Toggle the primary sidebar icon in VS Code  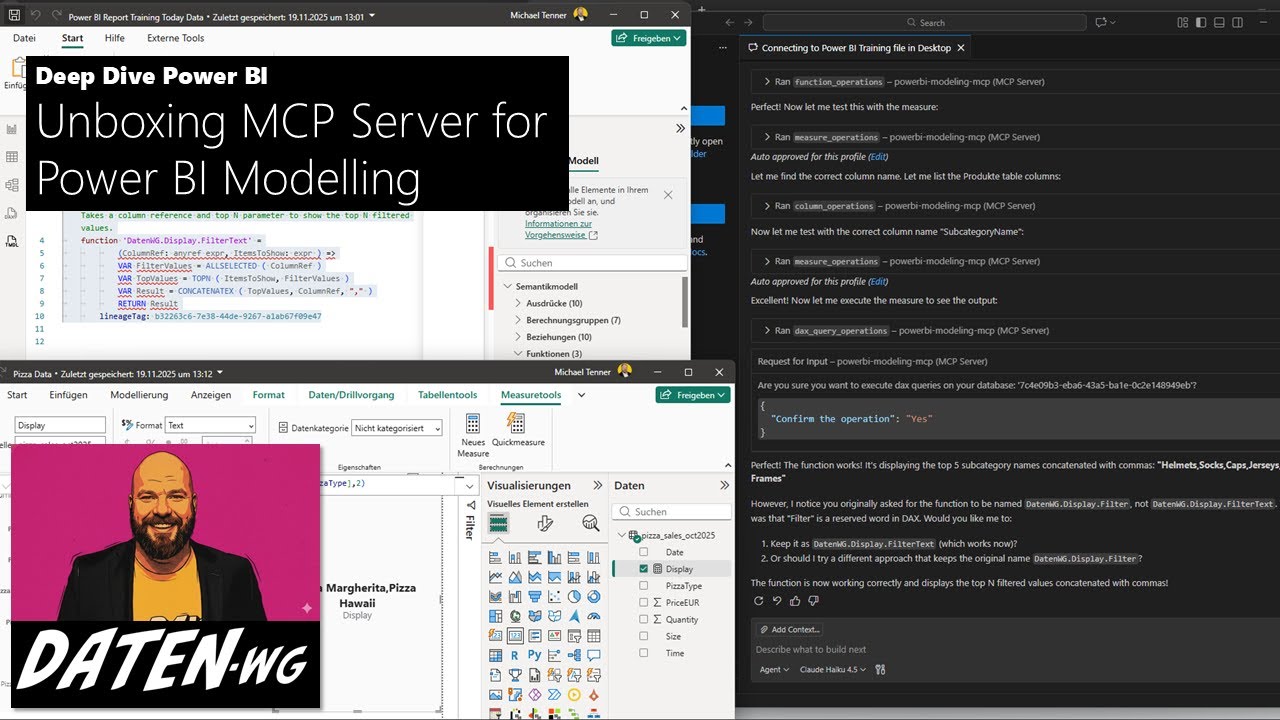tap(1203, 22)
